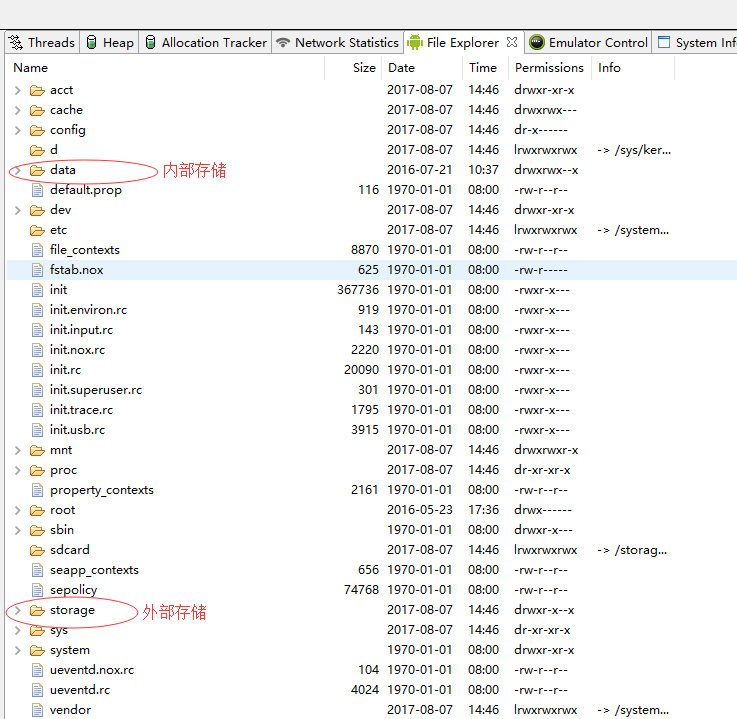Expand the mnt folder
The width and height of the screenshot is (737, 719).
click(18, 451)
